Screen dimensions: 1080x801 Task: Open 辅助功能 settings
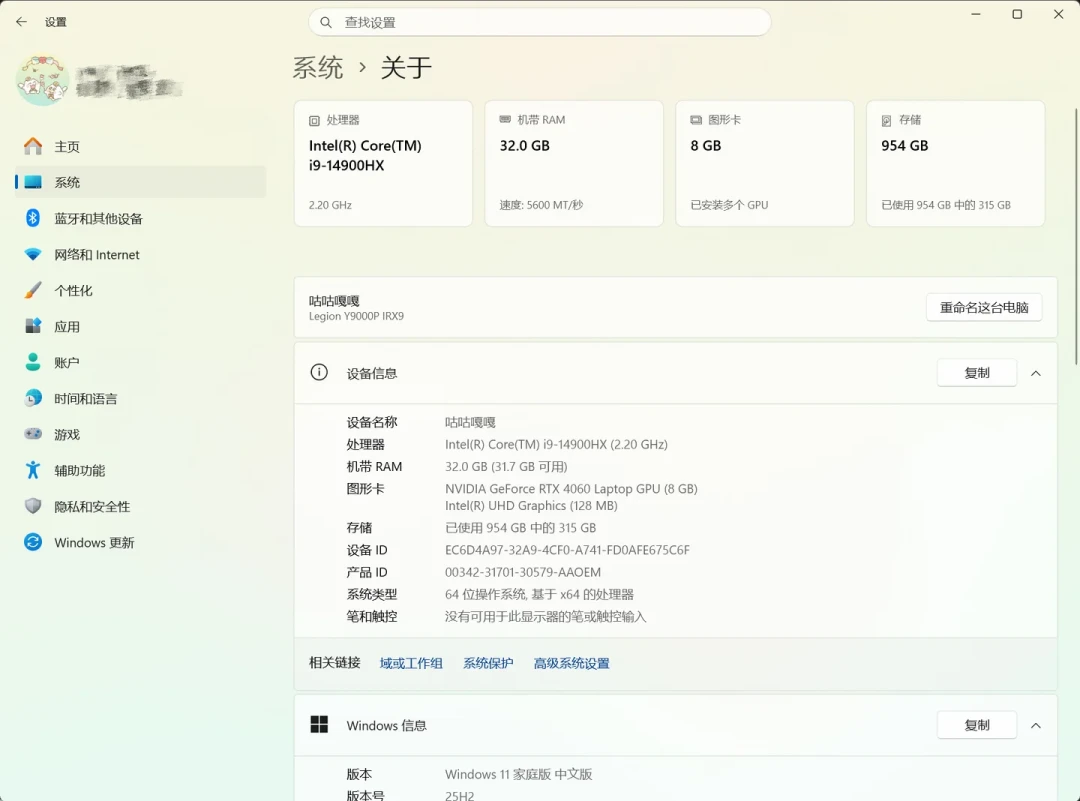pyautogui.click(x=141, y=470)
